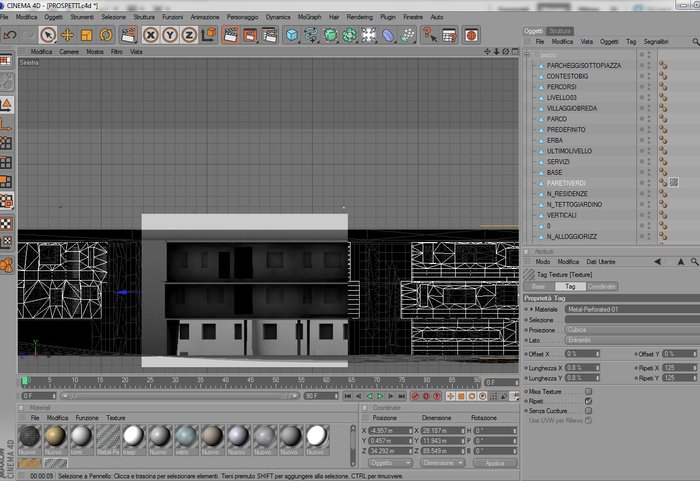Open viewport Camere menu
This screenshot has width=700, height=481.
(69, 52)
